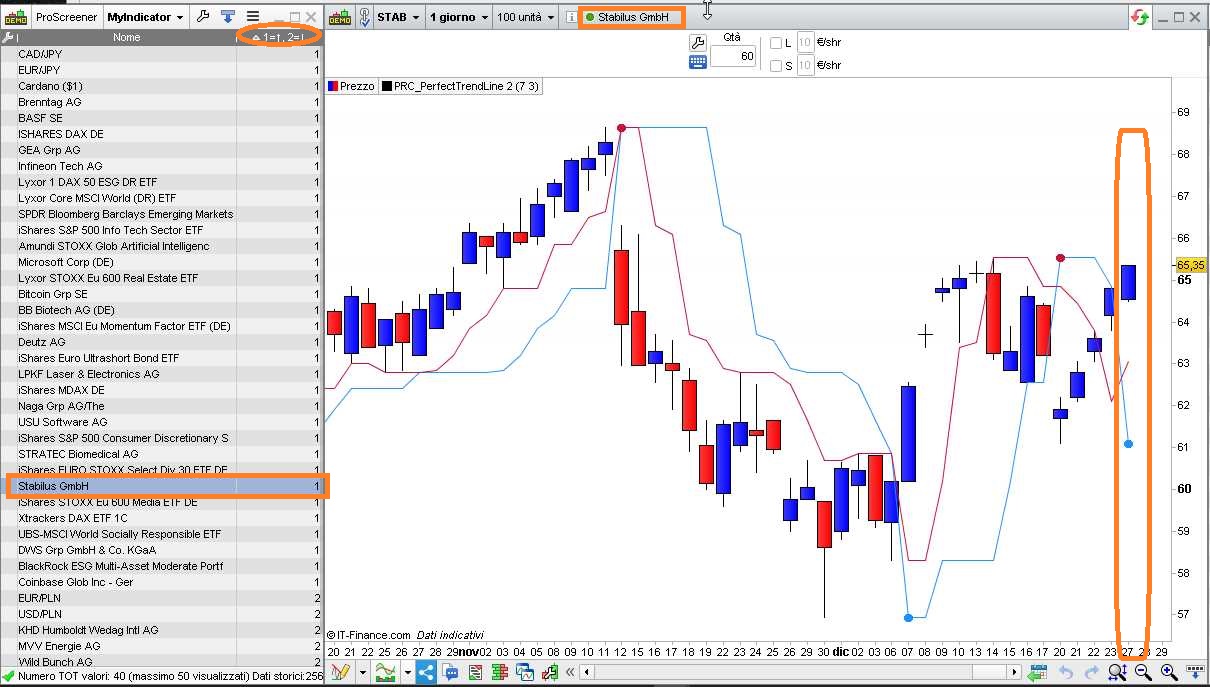
Task: Click the chart windows icon in bottom toolbar
Action: pos(525,672)
